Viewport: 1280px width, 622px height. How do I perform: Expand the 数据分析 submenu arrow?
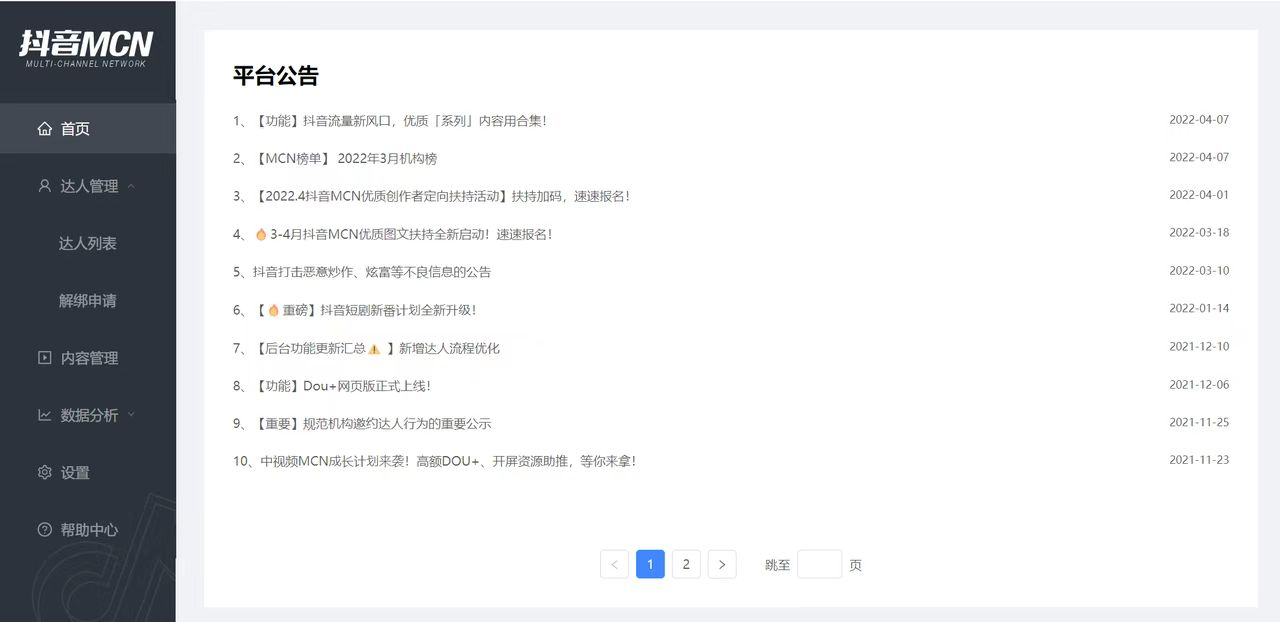pyautogui.click(x=131, y=414)
